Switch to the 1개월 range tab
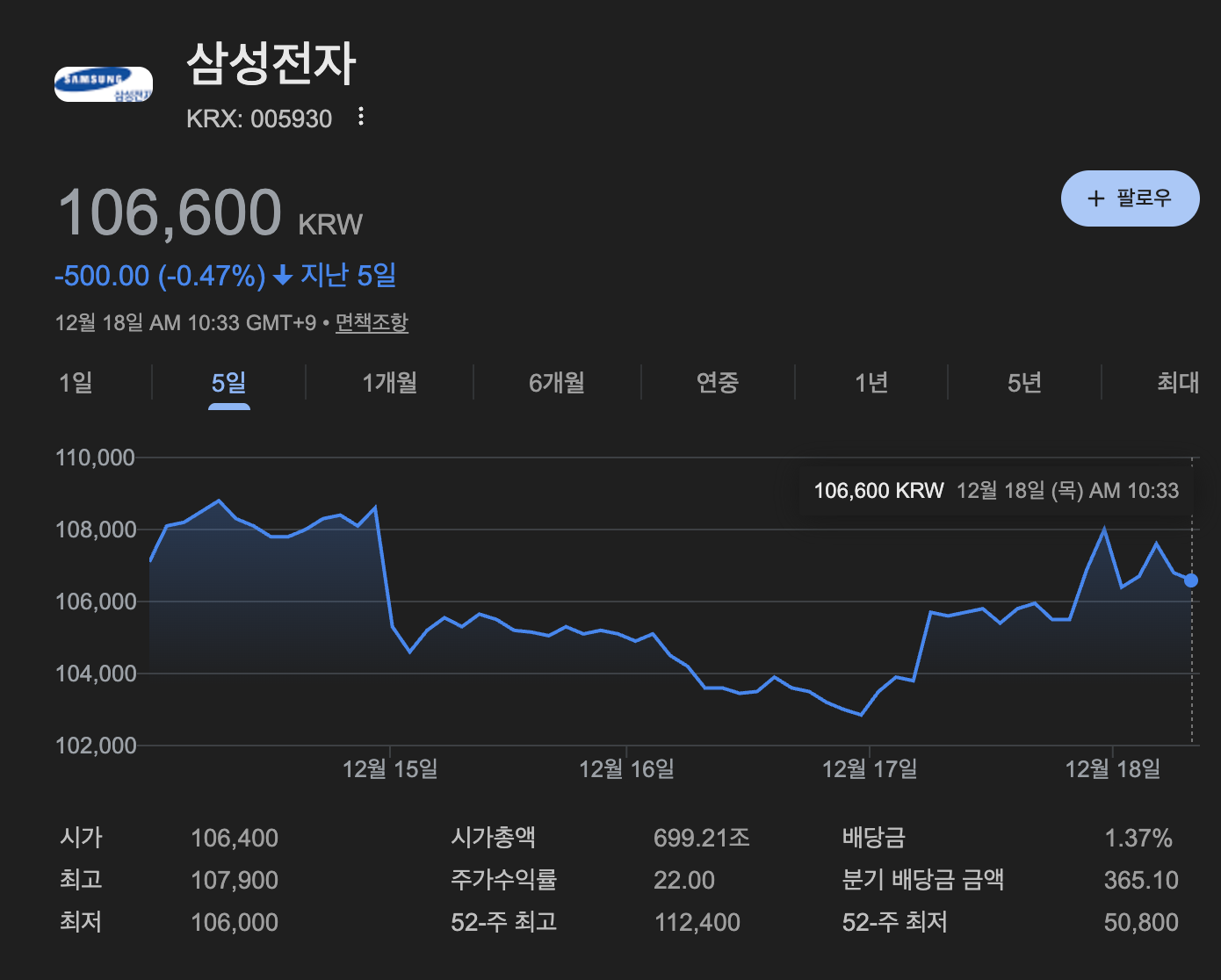The height and width of the screenshot is (980, 1221). point(390,383)
